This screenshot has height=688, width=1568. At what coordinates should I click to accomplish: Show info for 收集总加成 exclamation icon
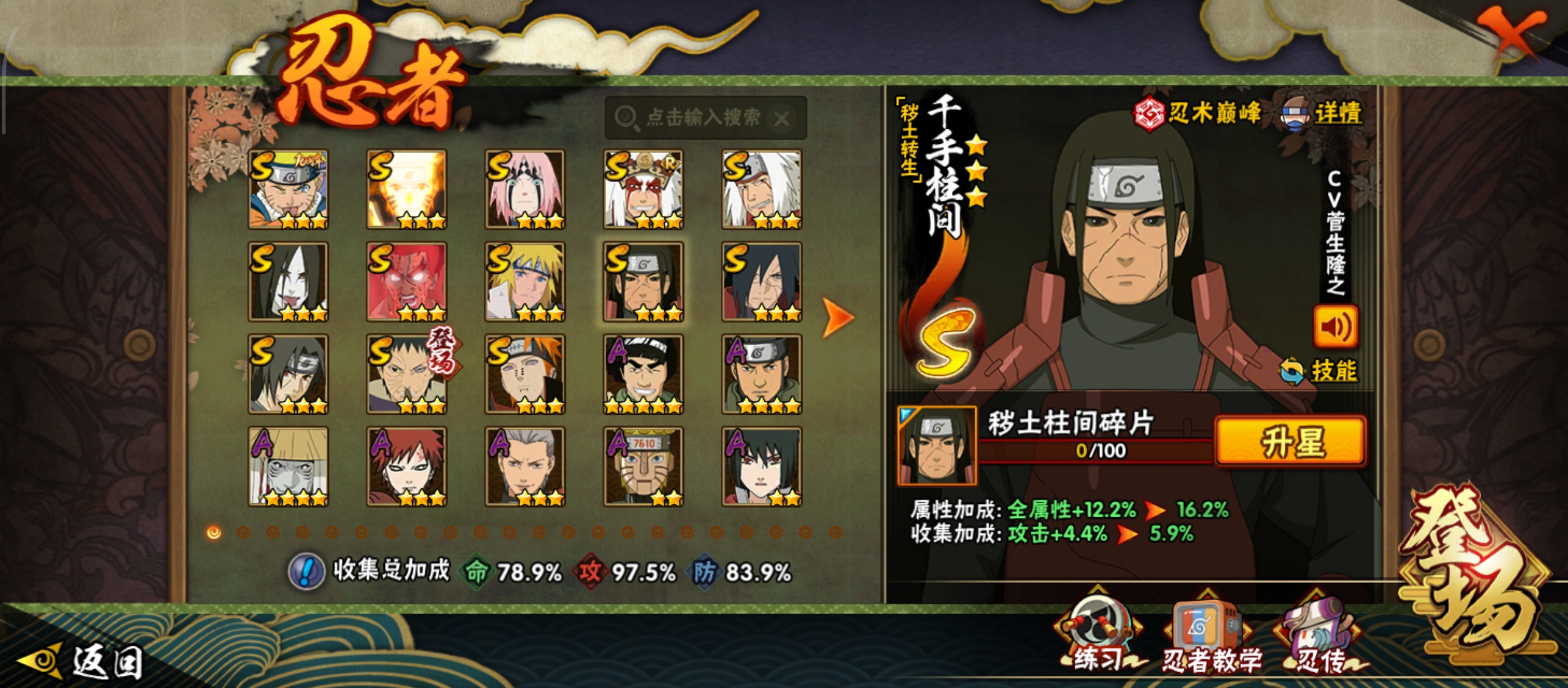click(306, 571)
